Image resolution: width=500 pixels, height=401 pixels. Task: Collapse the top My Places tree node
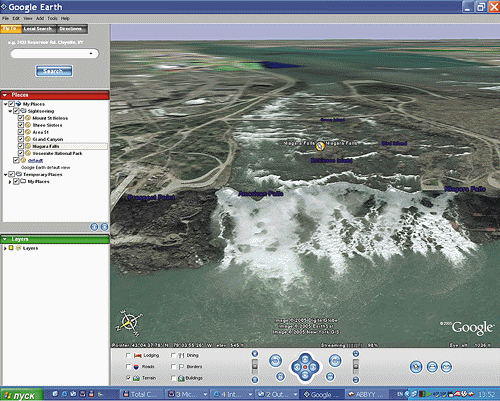coord(6,104)
